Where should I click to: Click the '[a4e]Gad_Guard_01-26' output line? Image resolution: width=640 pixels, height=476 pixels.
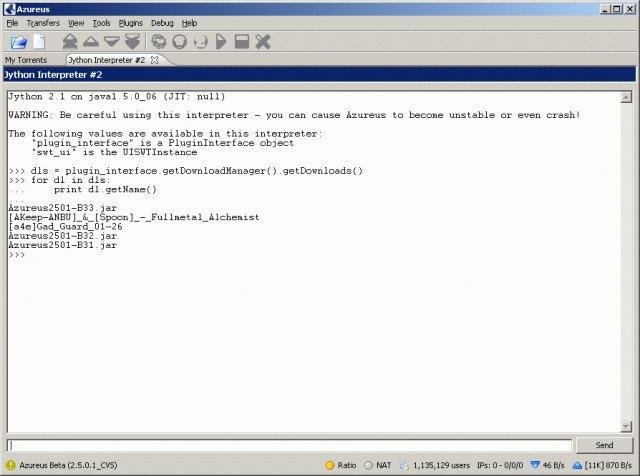pyautogui.click(x=65, y=227)
